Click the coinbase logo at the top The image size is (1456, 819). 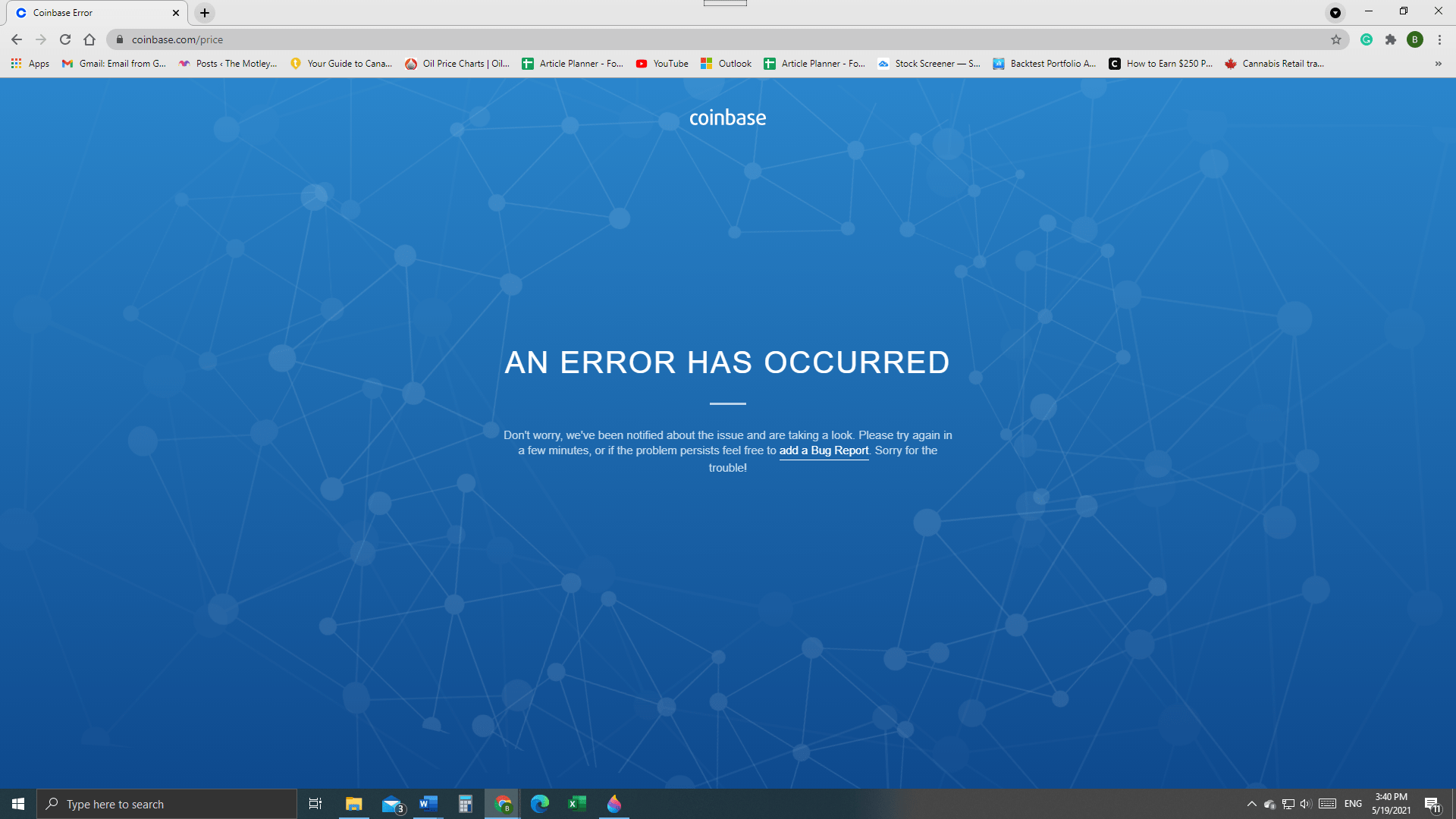tap(727, 118)
